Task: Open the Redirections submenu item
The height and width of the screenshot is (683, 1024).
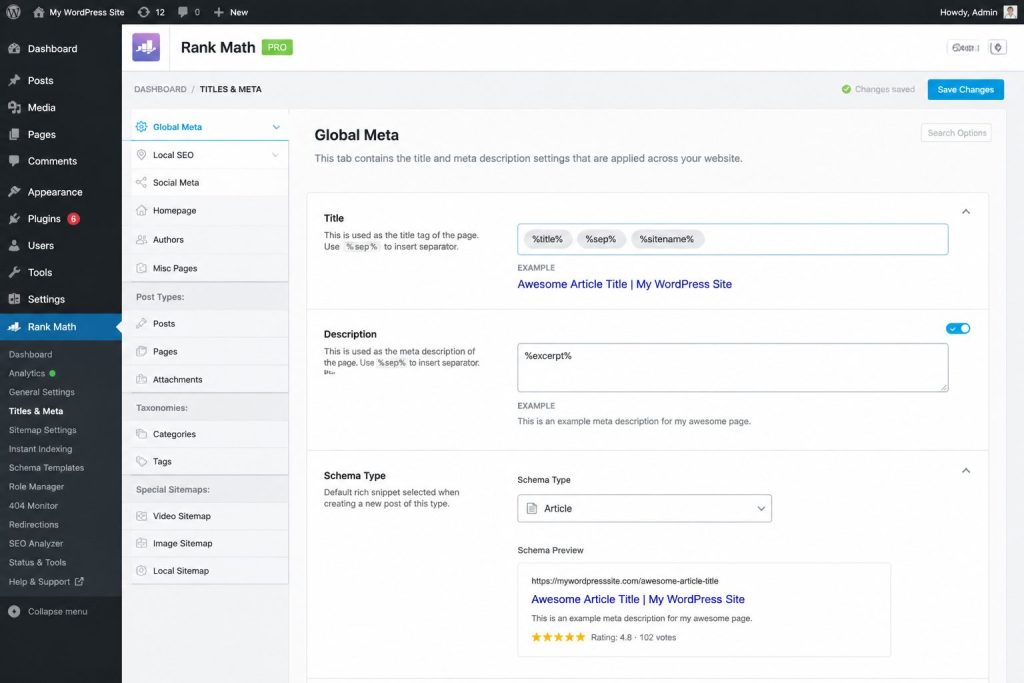Action: (33, 524)
